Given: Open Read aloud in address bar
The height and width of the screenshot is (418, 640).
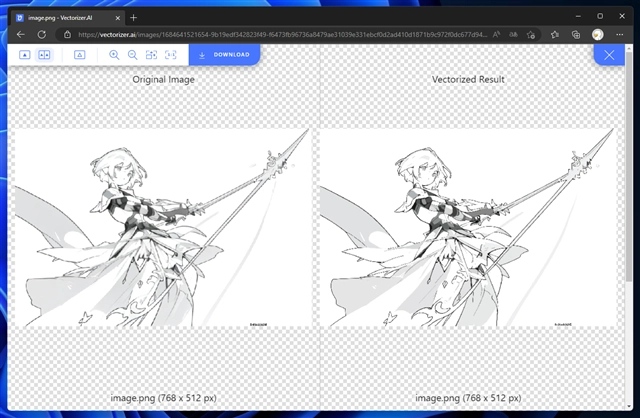Looking at the screenshot, I should click(496, 35).
